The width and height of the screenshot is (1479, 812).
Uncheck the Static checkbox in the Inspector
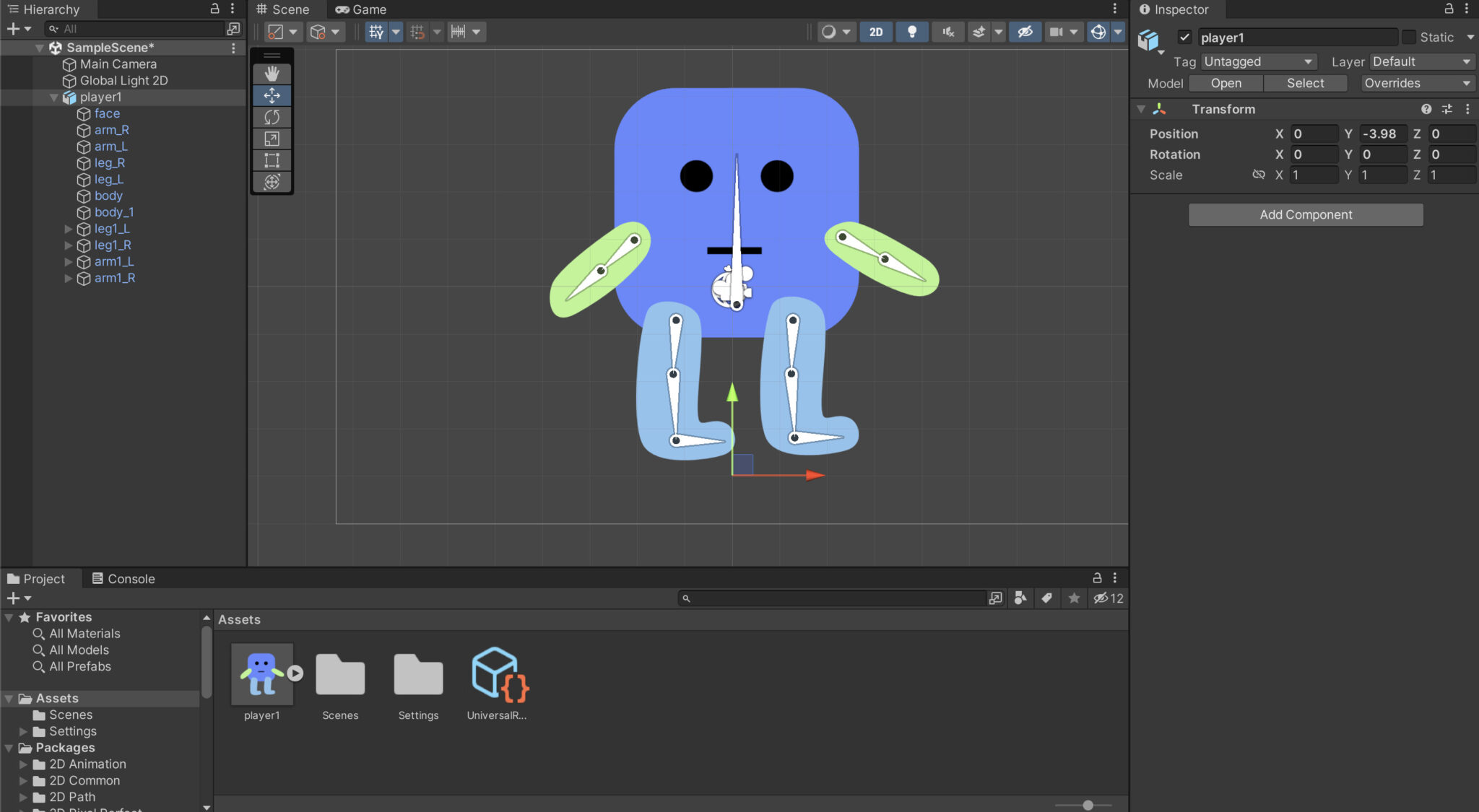(1409, 37)
